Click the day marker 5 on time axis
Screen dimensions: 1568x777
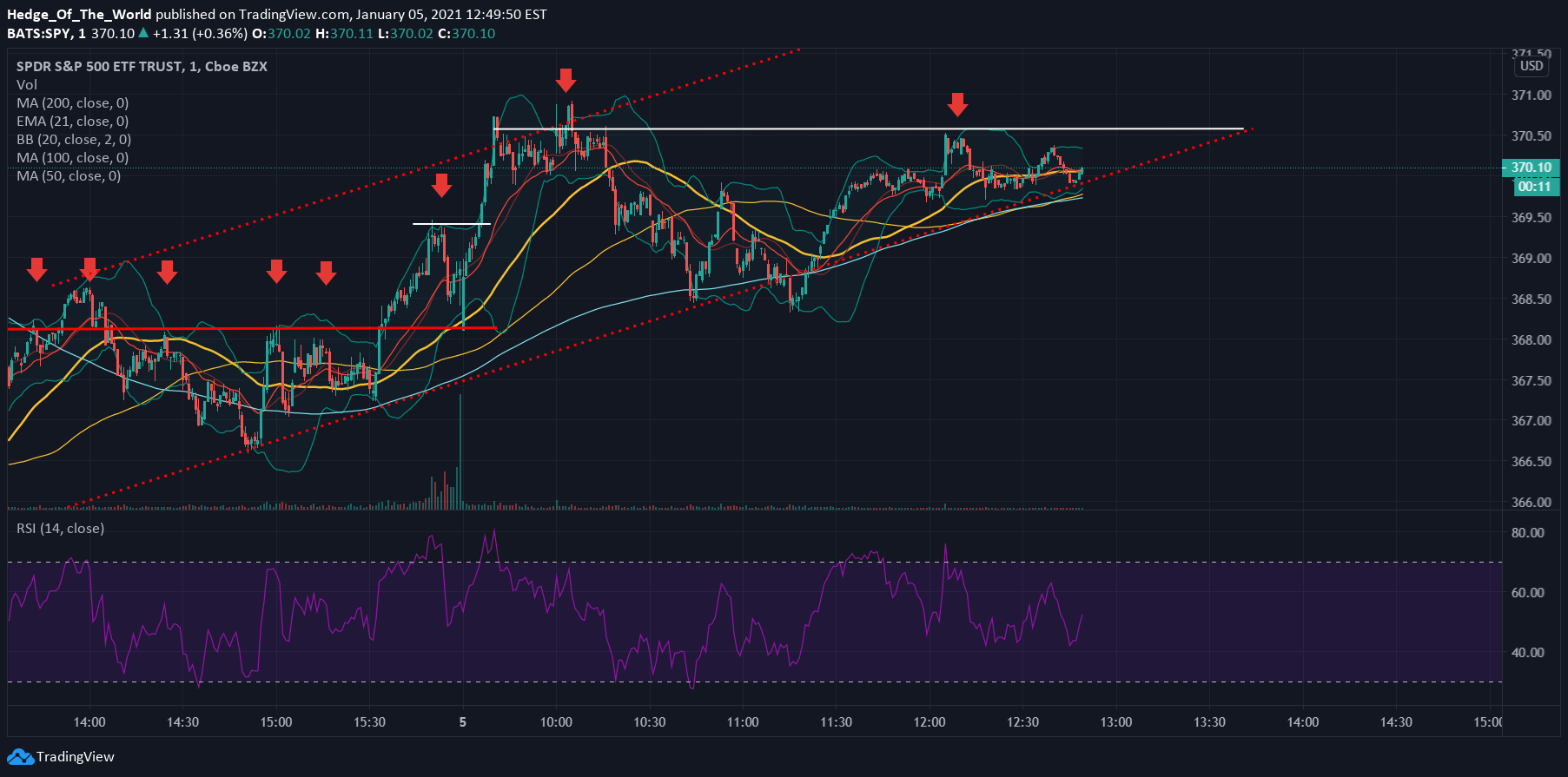[x=463, y=721]
